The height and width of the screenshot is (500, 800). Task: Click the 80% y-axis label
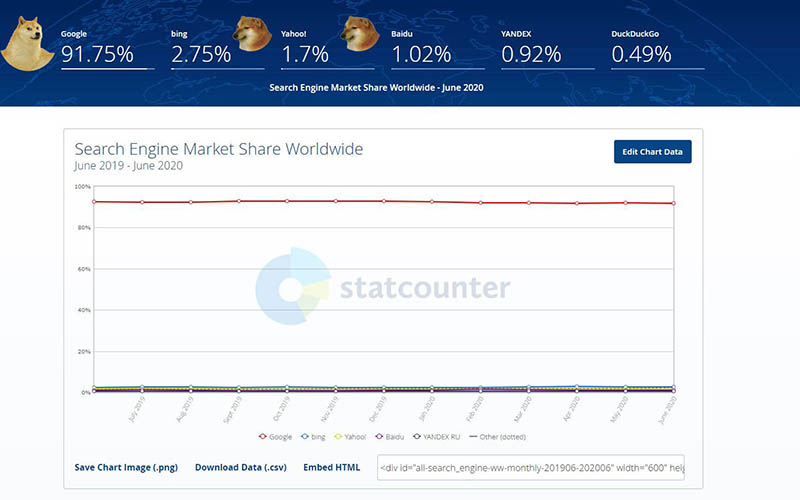[x=84, y=228]
